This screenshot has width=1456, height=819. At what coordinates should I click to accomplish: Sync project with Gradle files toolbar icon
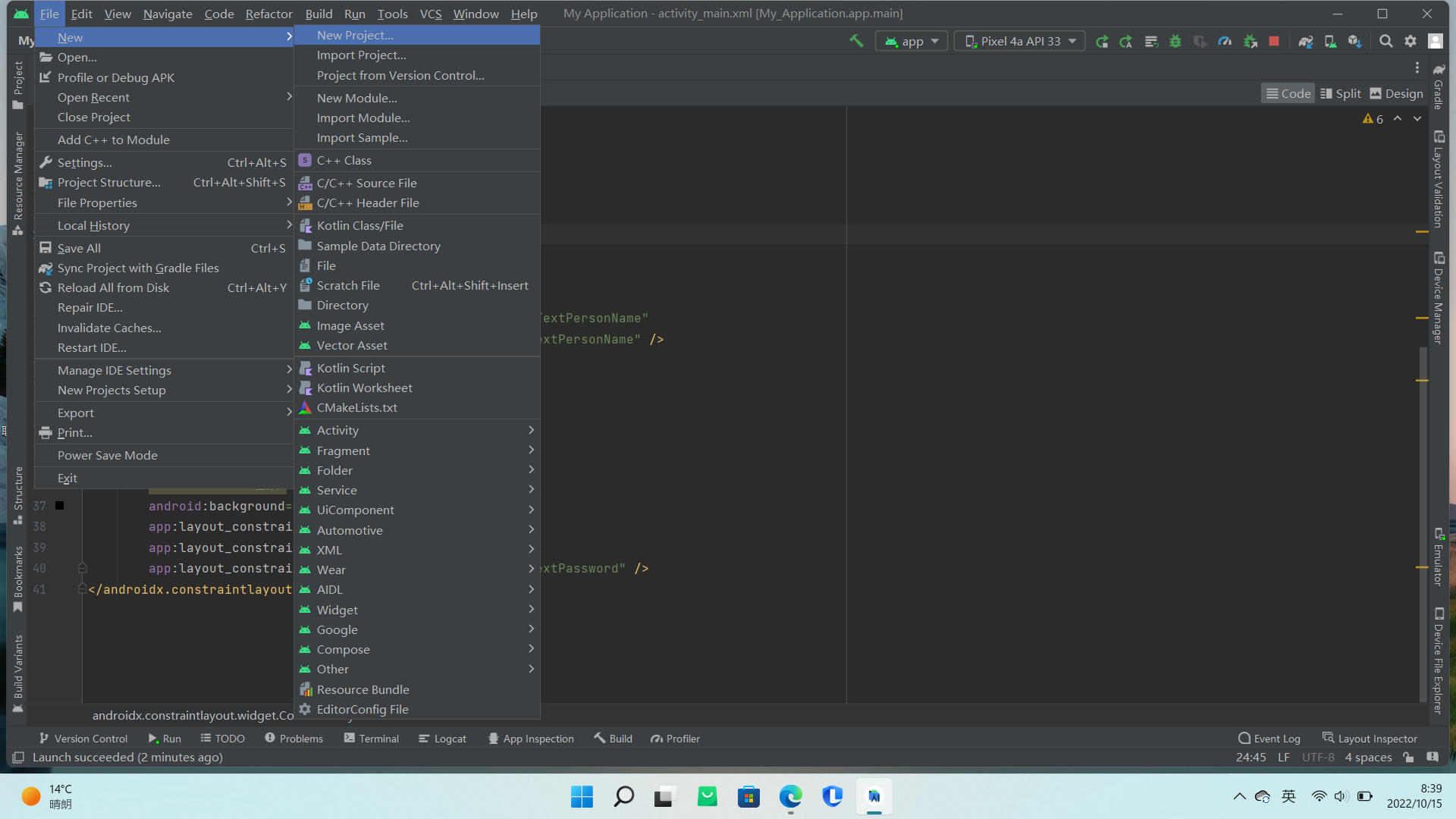(1306, 42)
